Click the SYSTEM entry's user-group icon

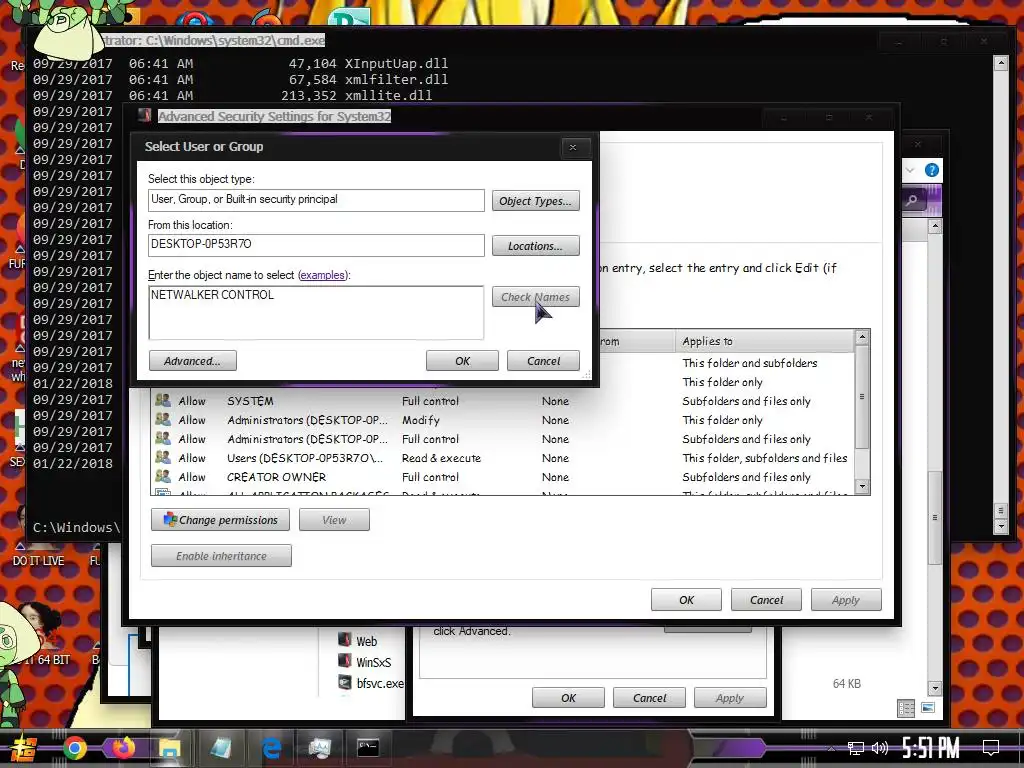click(163, 400)
